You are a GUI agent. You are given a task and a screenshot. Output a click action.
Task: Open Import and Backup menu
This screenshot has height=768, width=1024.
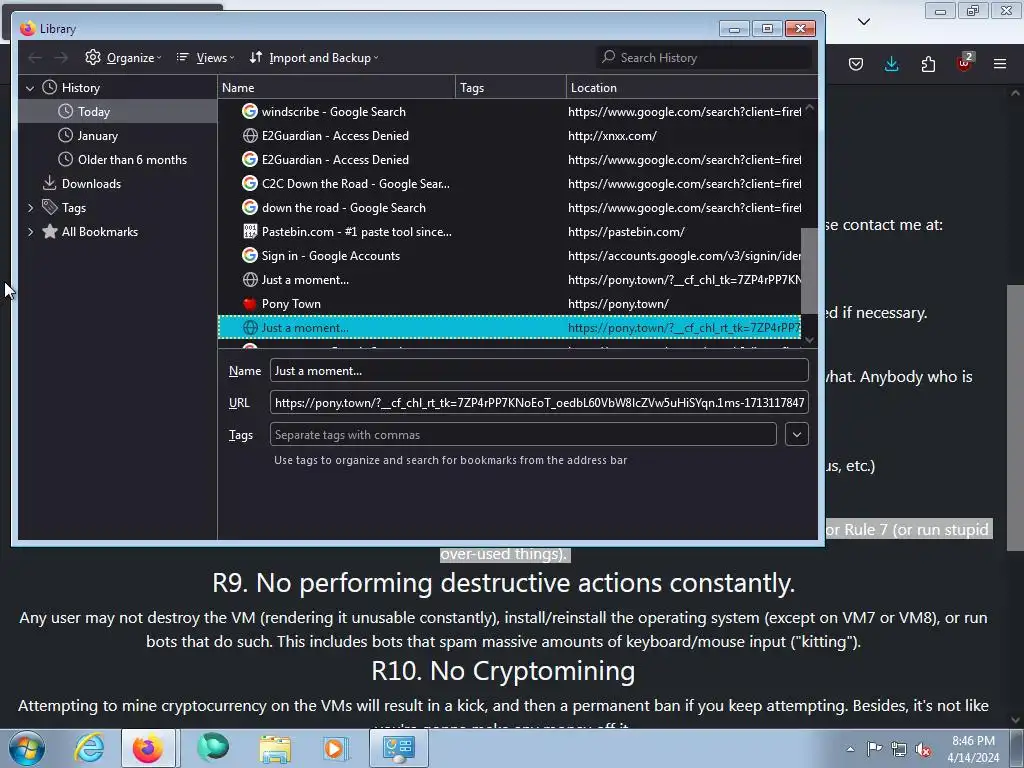point(313,57)
